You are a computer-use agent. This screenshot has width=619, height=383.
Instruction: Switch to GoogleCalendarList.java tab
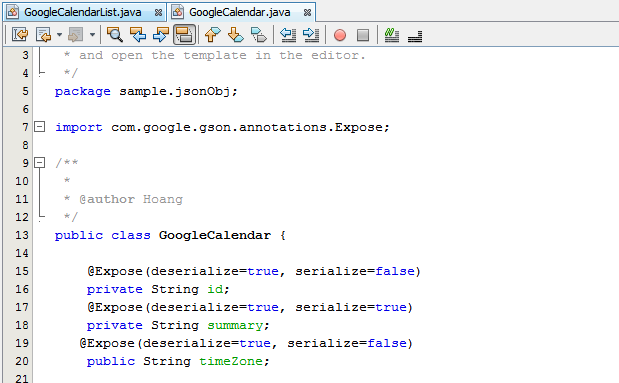click(83, 12)
